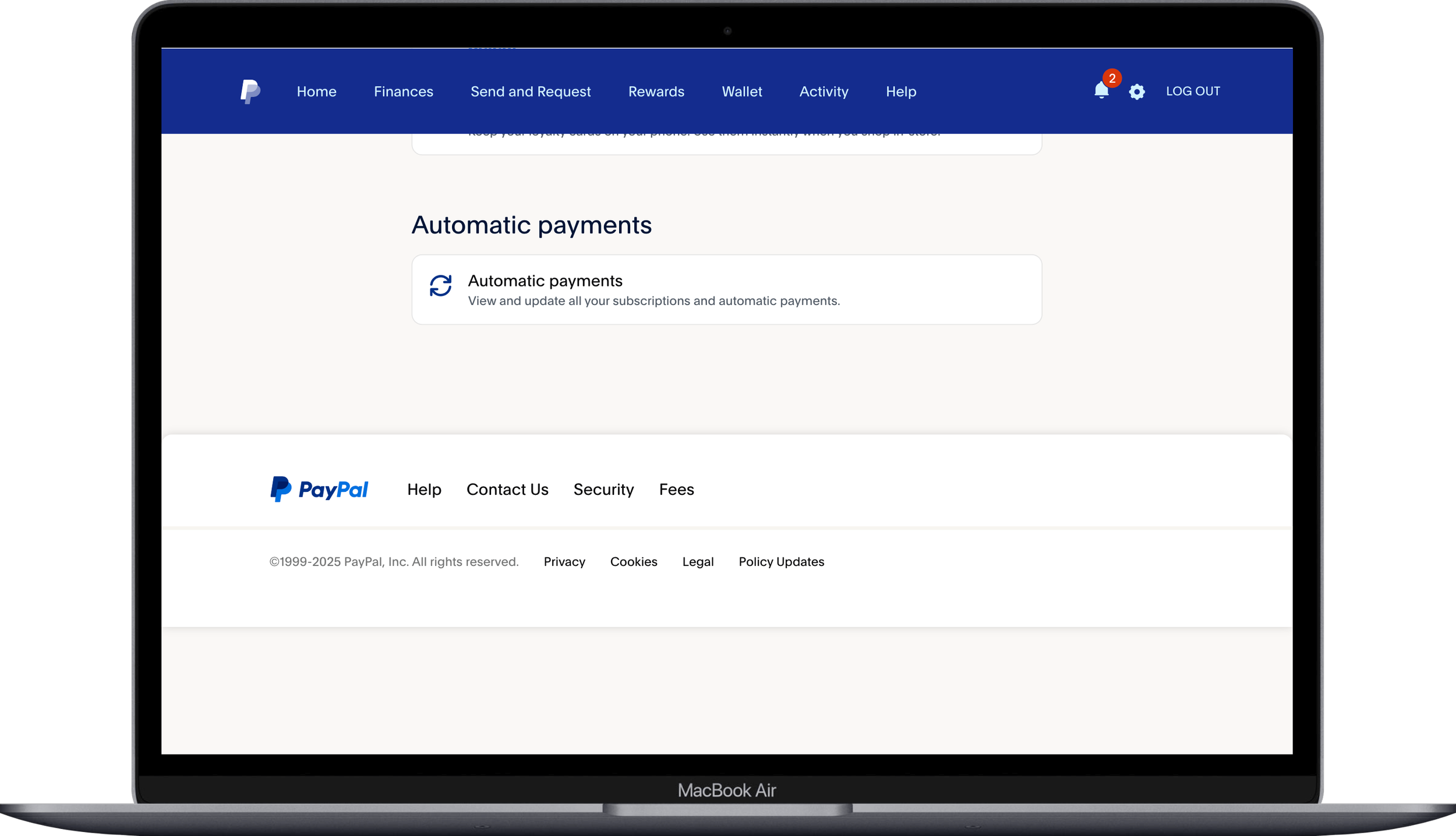
Task: View Policy Updates link
Action: (x=780, y=562)
